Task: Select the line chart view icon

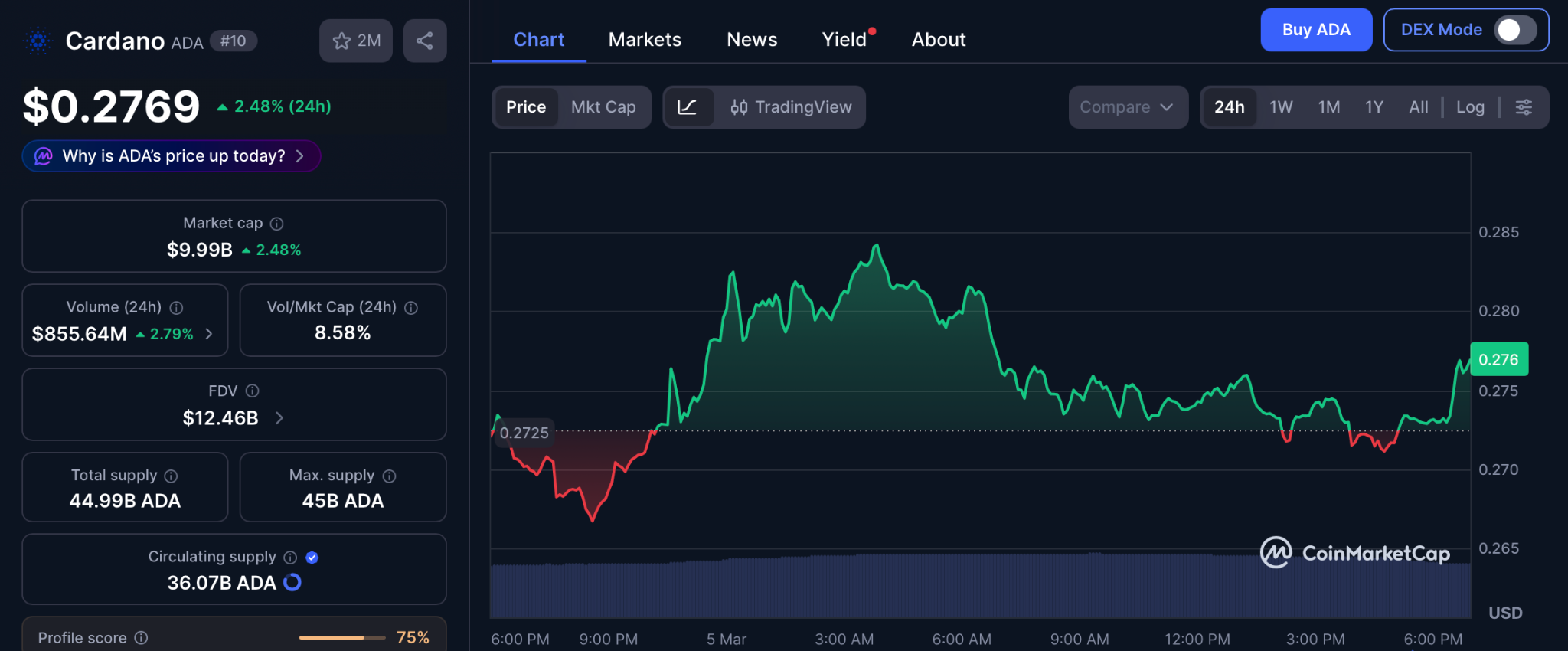Action: 688,107
